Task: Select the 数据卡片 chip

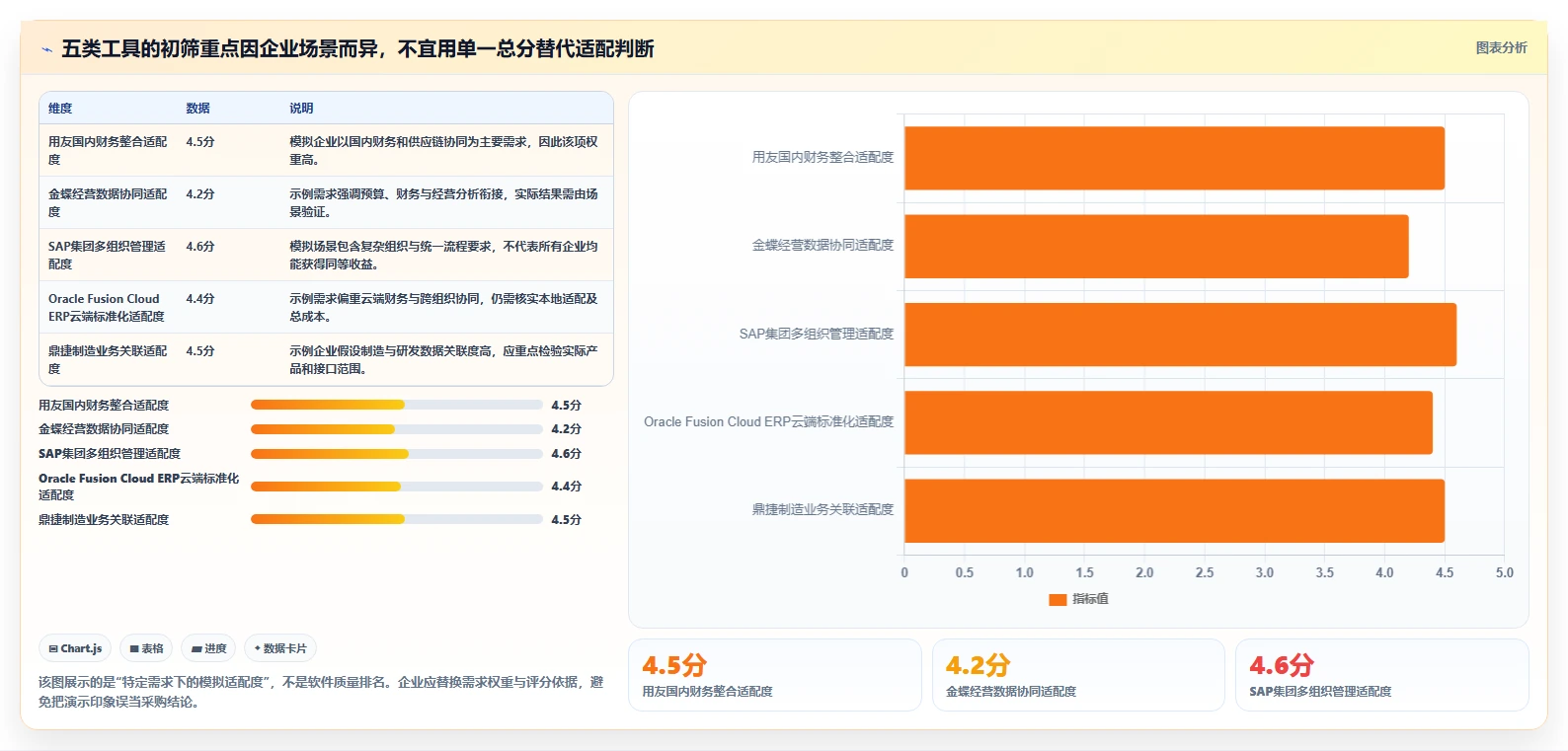Action: pos(280,648)
